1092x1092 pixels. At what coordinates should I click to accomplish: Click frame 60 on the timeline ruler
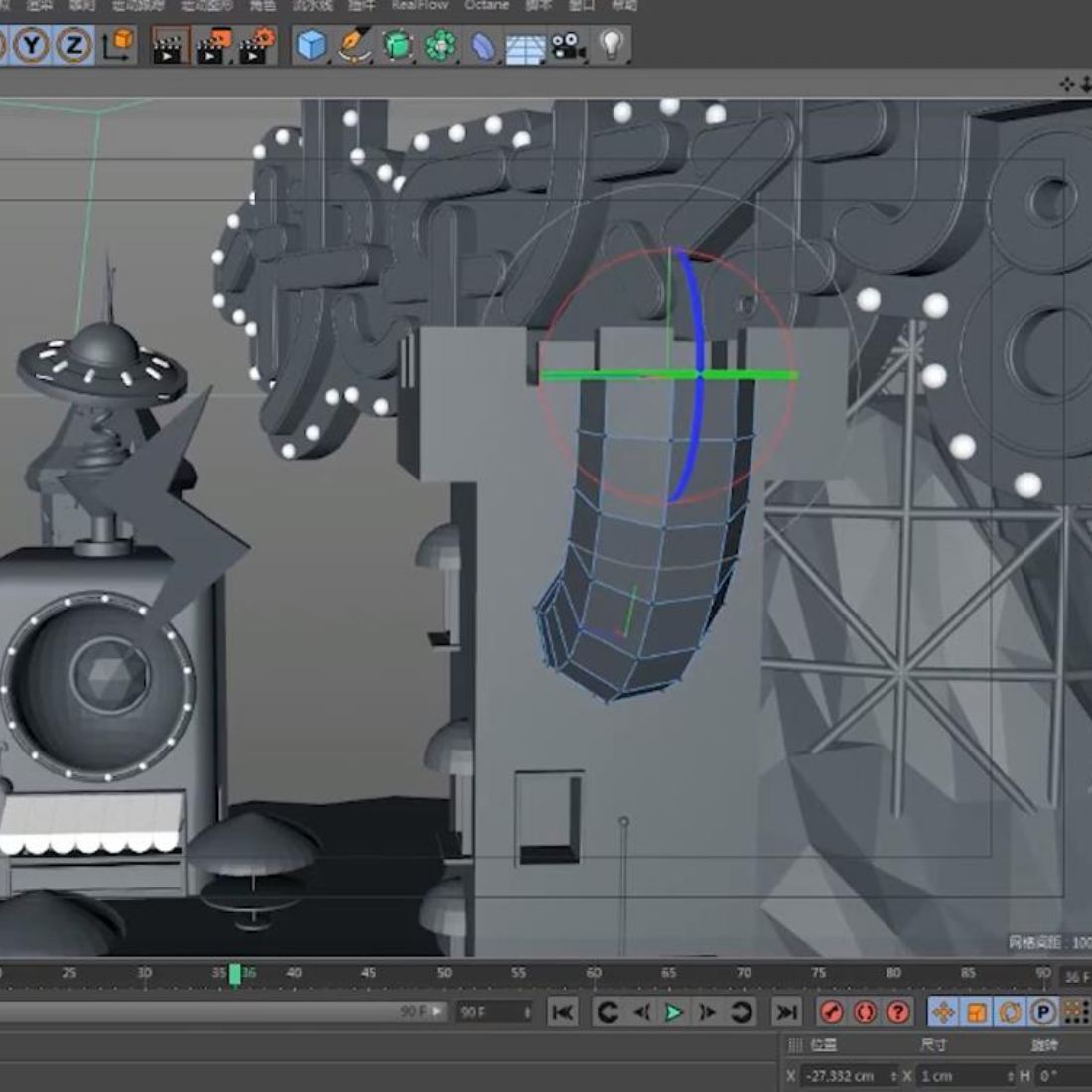[594, 974]
